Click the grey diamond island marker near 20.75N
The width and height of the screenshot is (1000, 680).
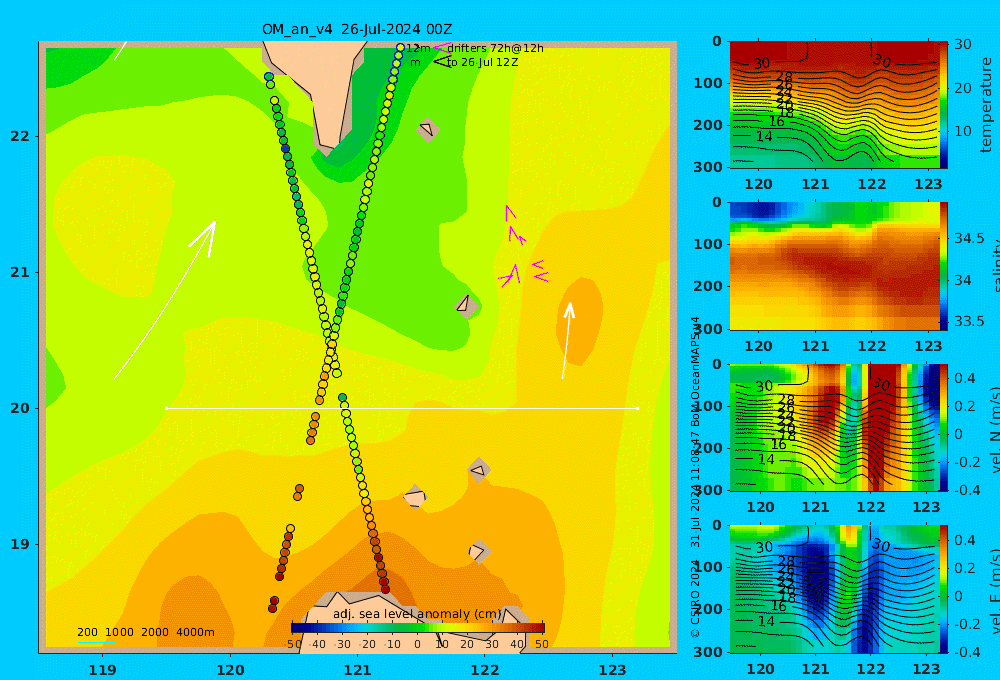pos(466,306)
